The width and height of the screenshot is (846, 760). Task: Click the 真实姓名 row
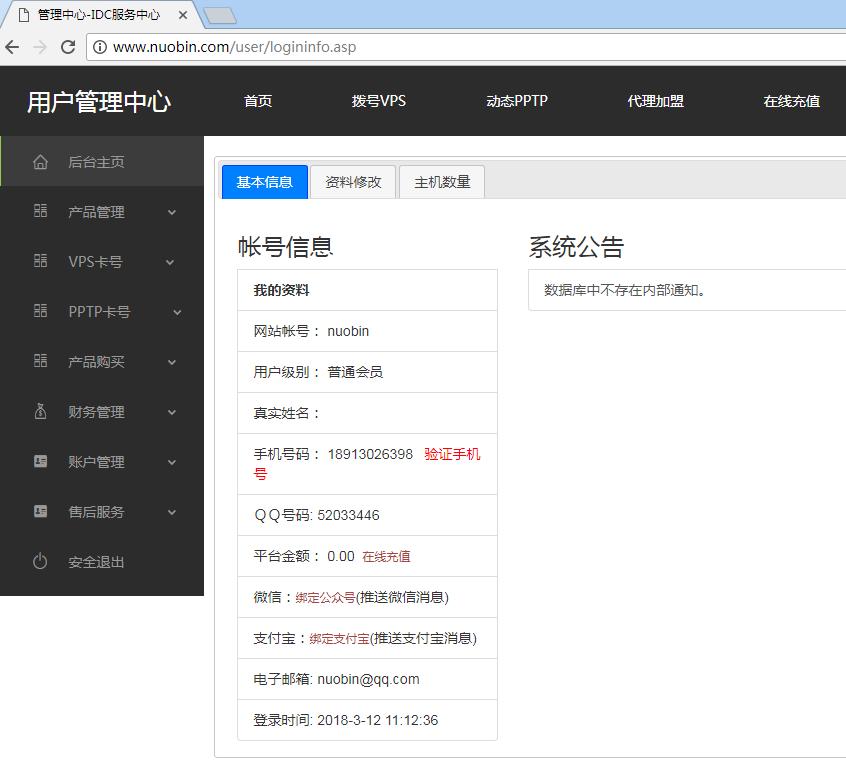367,413
